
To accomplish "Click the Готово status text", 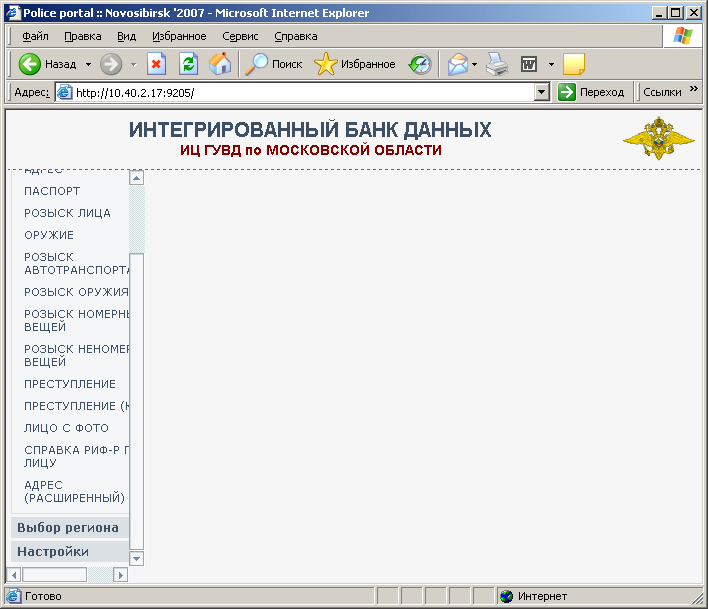I will [x=43, y=596].
